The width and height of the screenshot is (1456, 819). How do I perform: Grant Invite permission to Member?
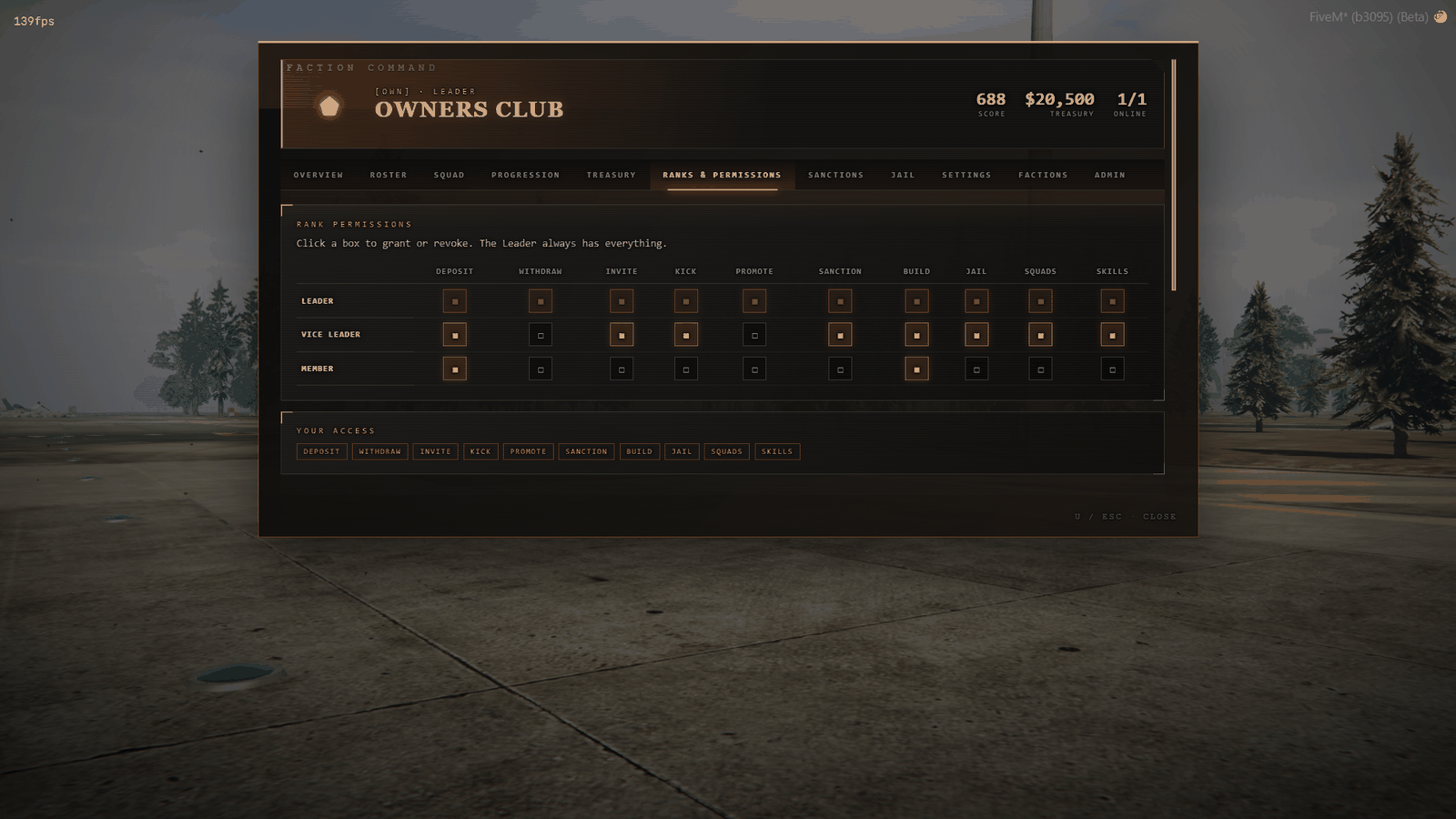(622, 369)
